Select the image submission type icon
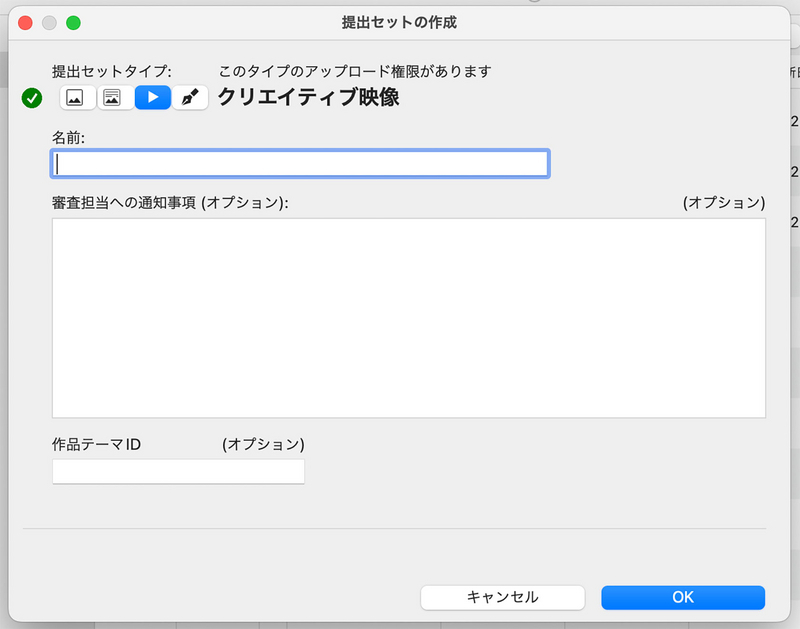Viewport: 800px width, 629px height. [x=78, y=97]
